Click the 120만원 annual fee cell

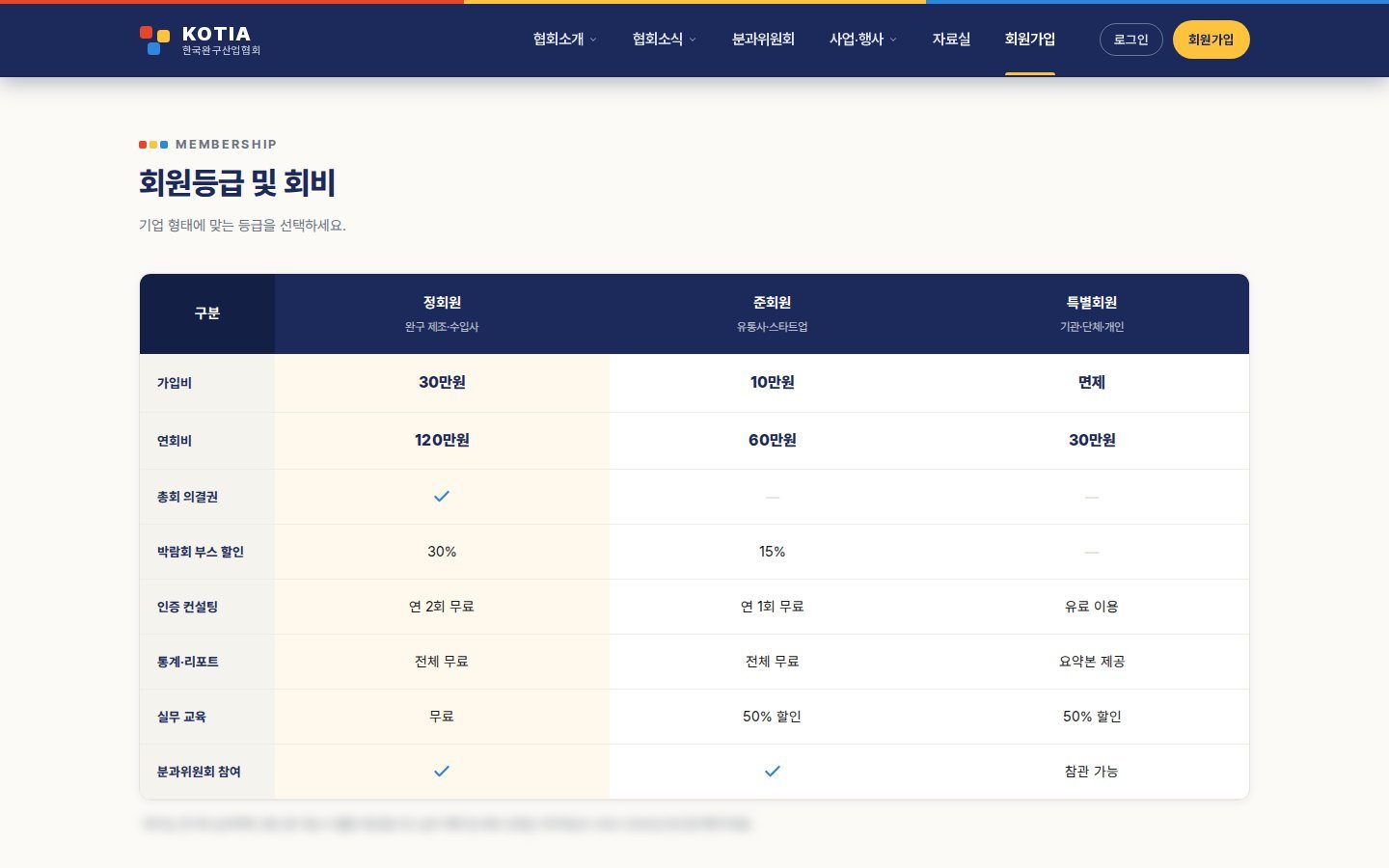pos(442,441)
